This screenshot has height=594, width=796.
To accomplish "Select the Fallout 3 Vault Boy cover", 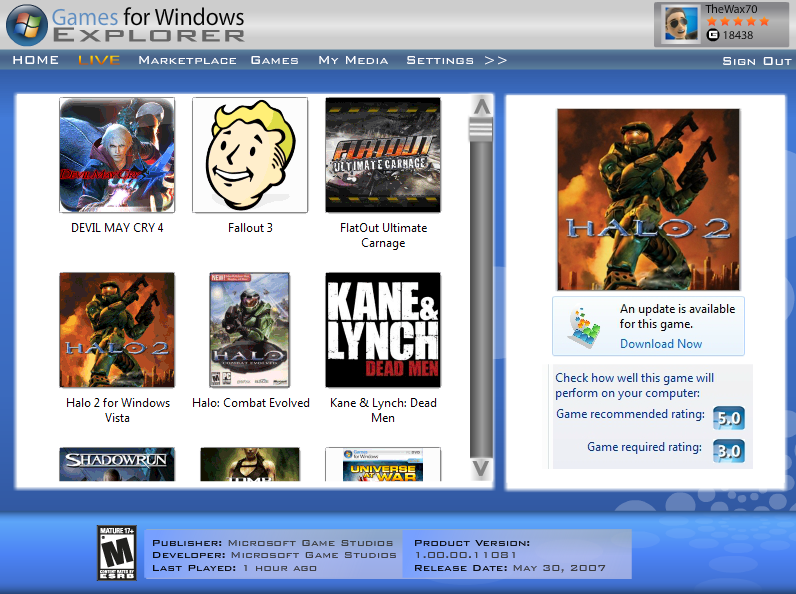I will 250,155.
